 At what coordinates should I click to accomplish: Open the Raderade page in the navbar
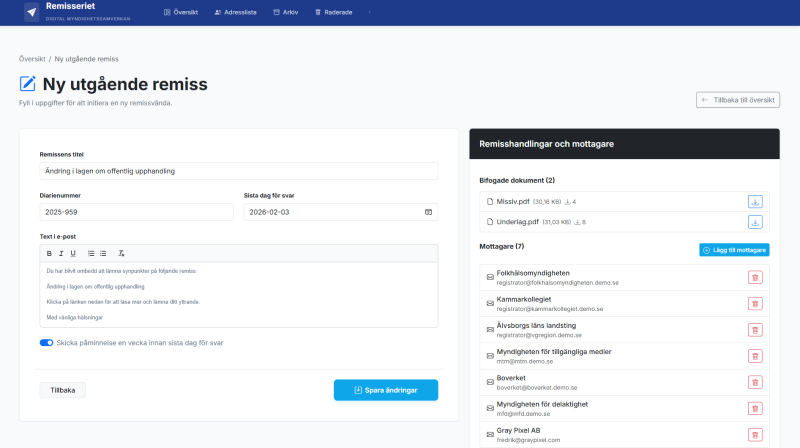[x=333, y=12]
